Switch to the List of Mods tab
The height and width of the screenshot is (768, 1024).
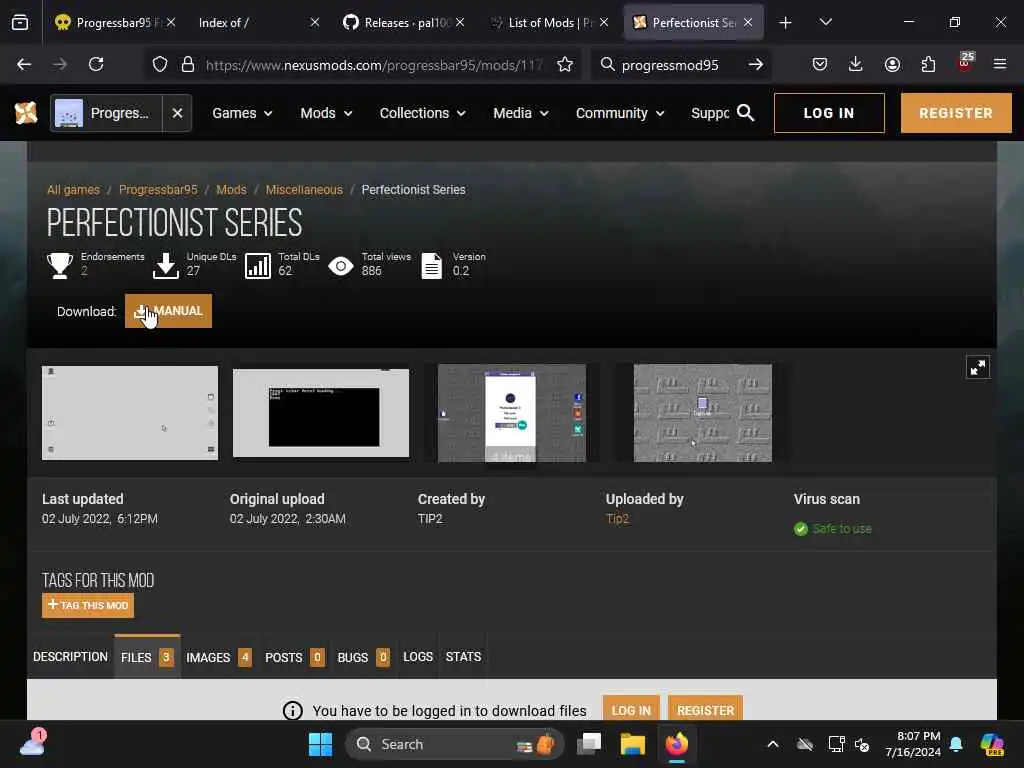pos(547,23)
